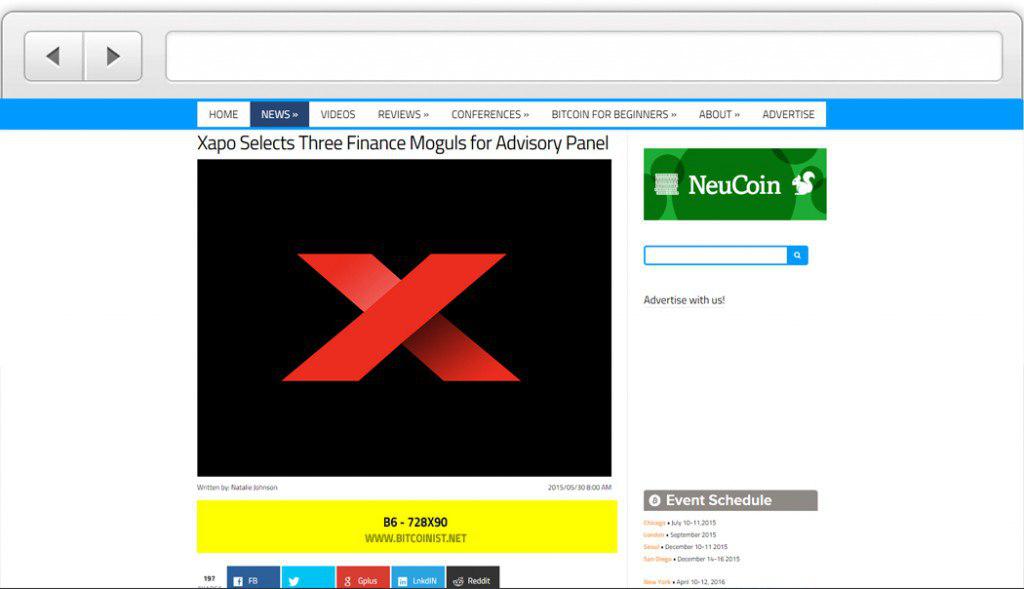Go to the Home page
The width and height of the screenshot is (1024, 589).
pyautogui.click(x=223, y=114)
